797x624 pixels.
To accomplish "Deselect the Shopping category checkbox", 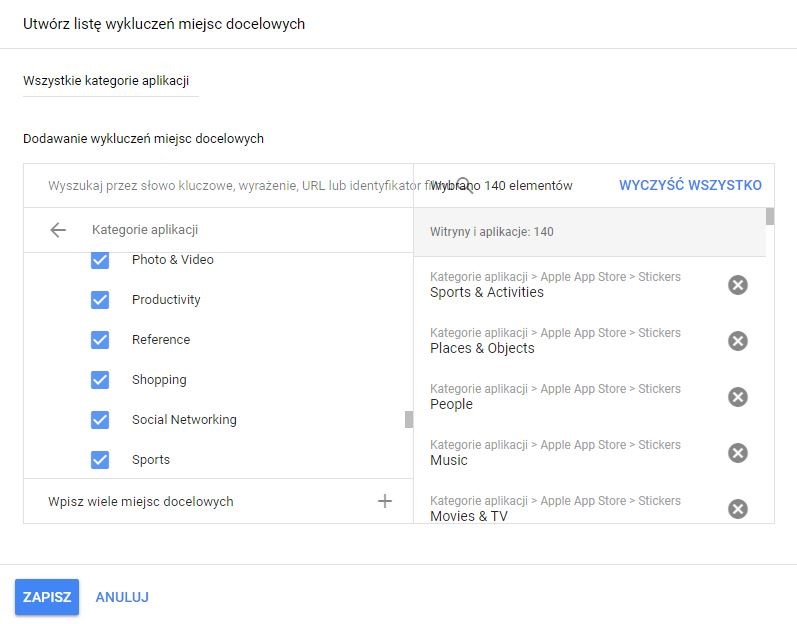I will coord(100,380).
